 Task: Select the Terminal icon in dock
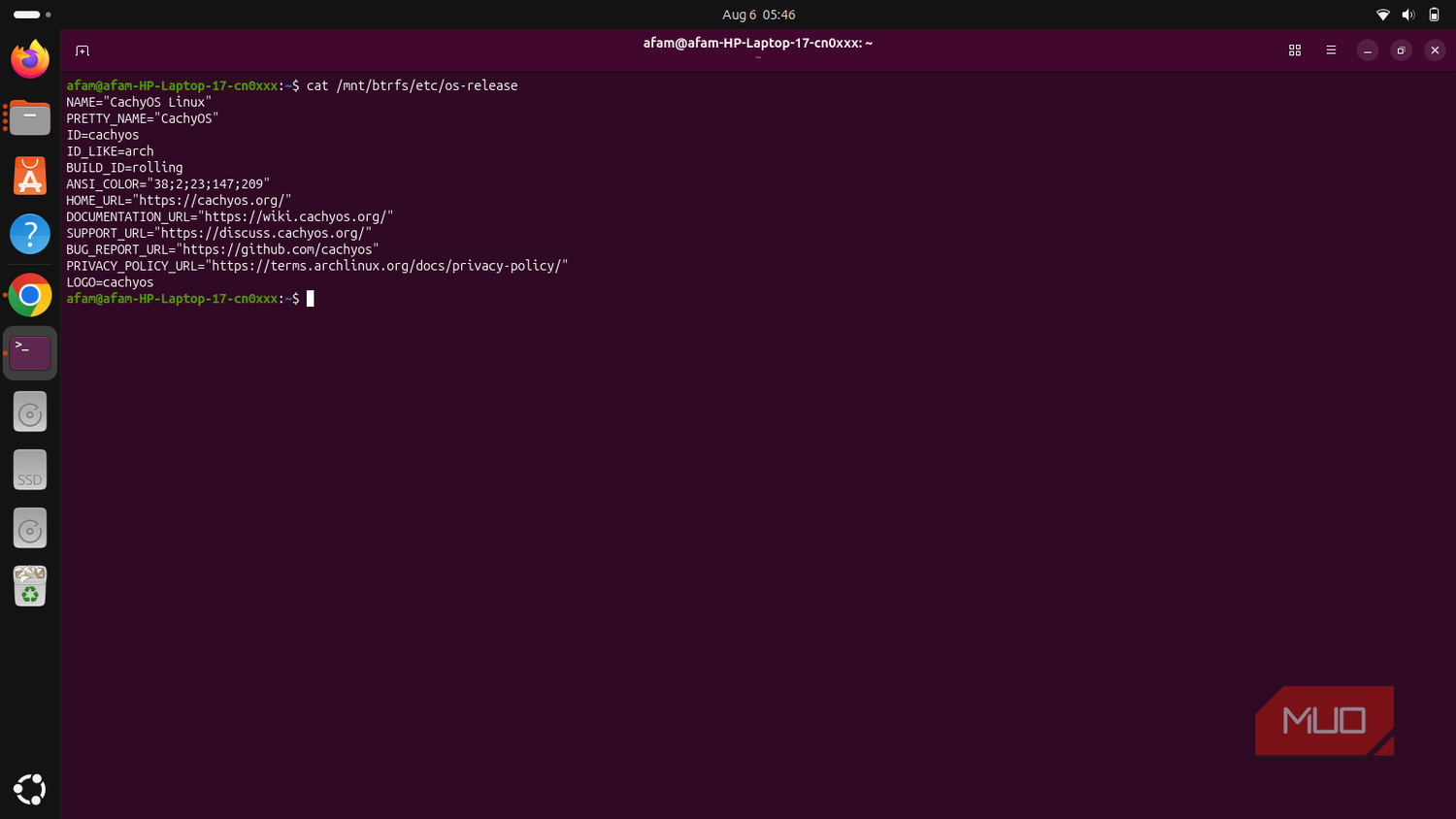[x=30, y=353]
